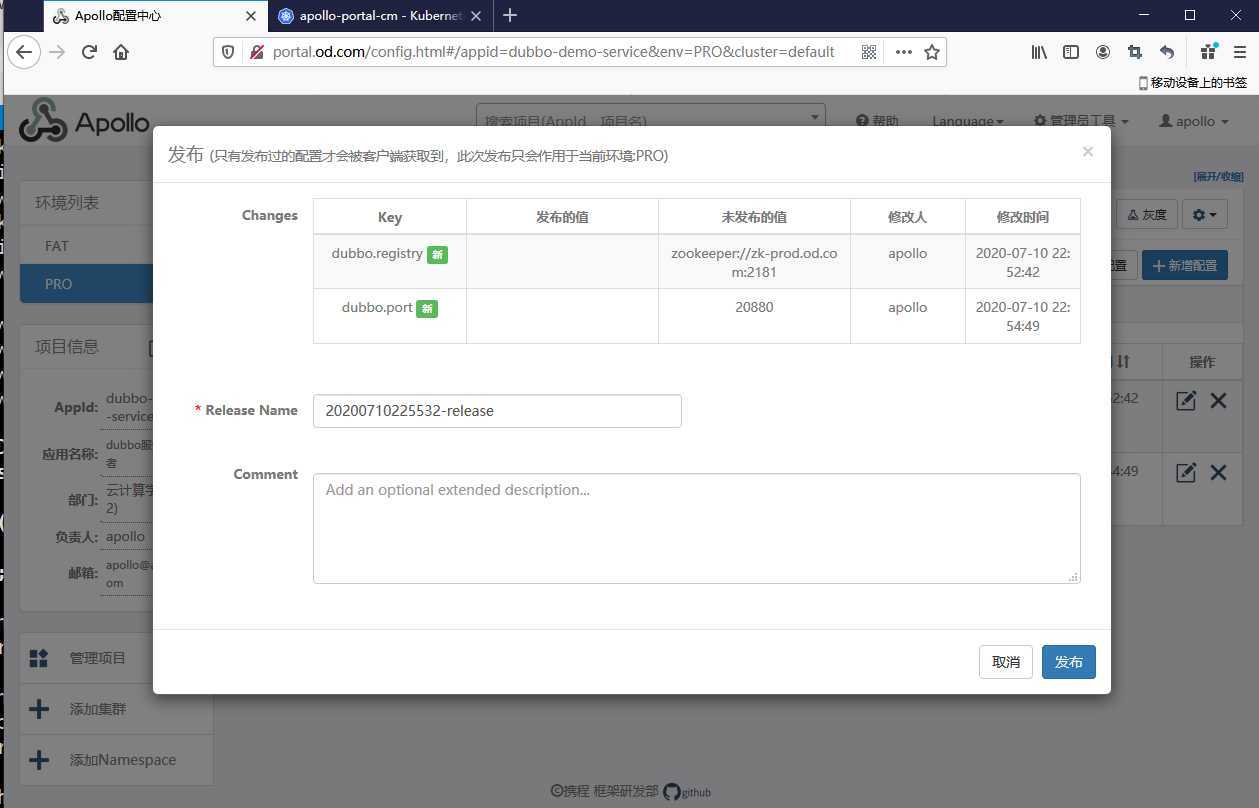
Task: Click the second row delete X icon
Action: [1218, 473]
